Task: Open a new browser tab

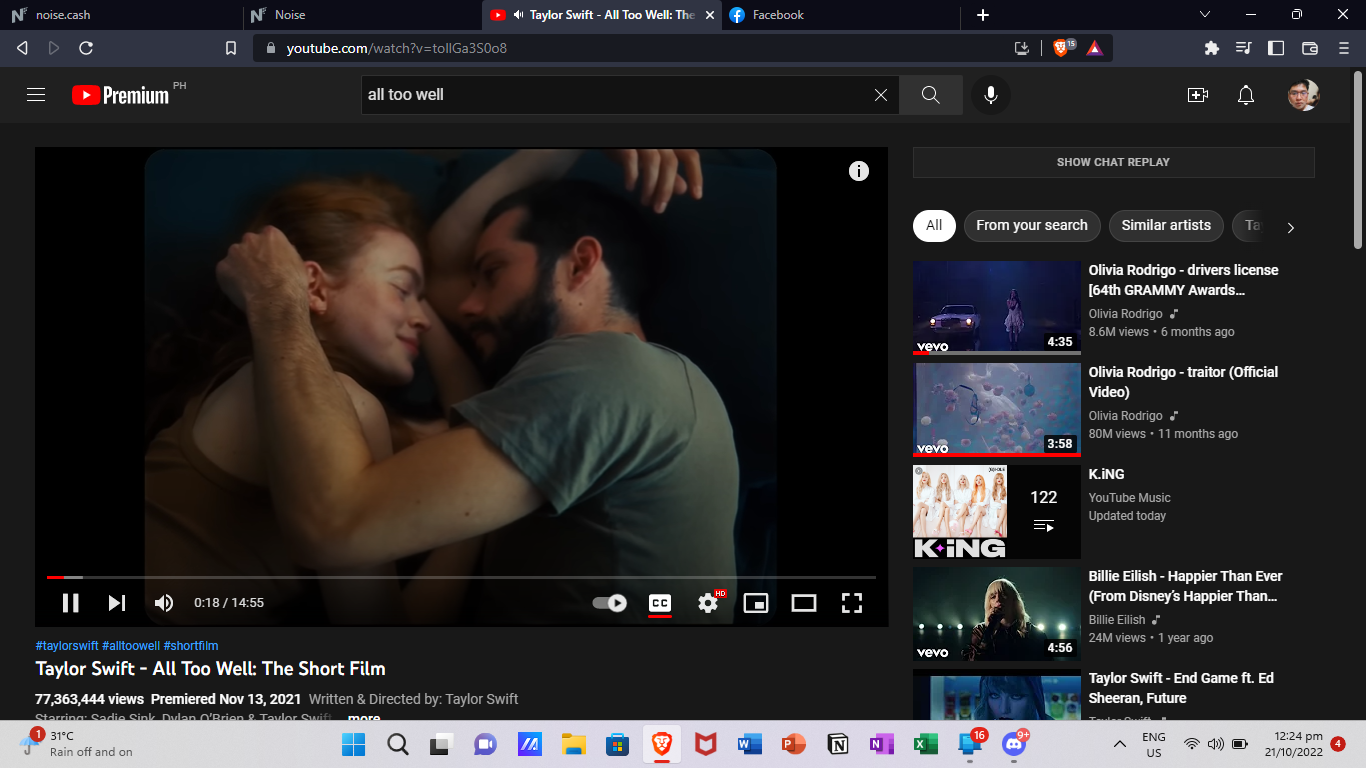Action: click(983, 15)
